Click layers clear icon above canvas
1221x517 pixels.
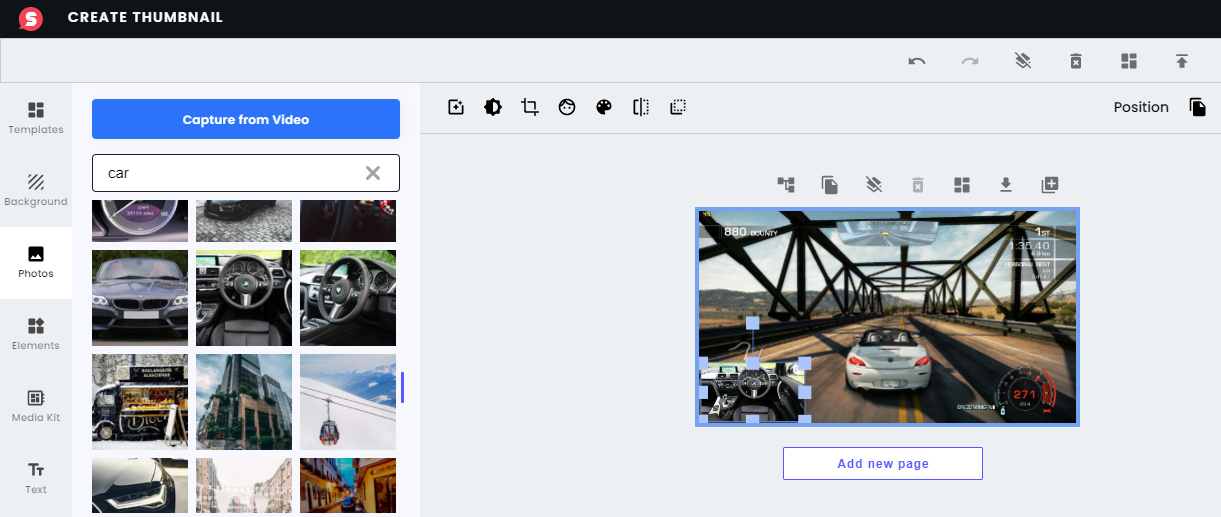[x=874, y=184]
